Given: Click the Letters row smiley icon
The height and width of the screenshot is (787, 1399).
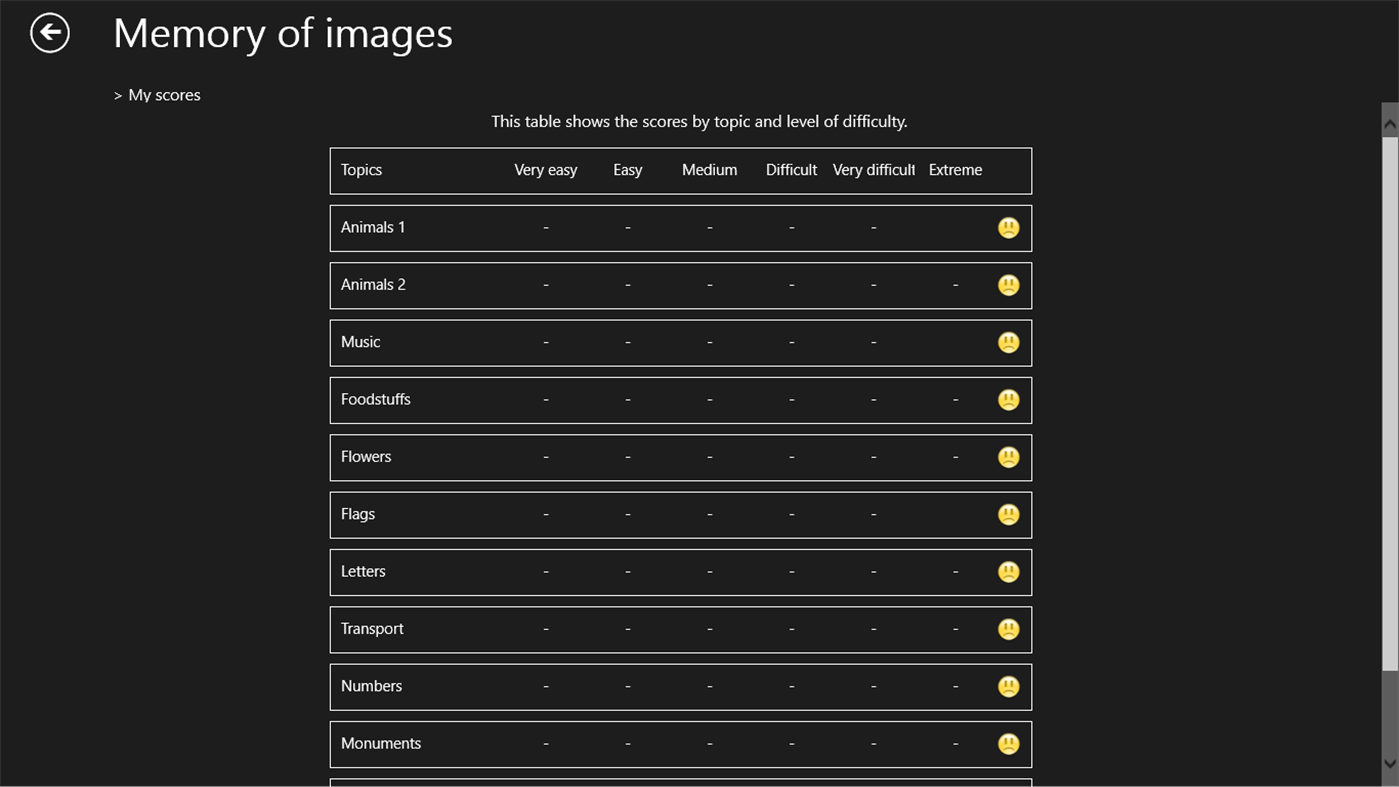Looking at the screenshot, I should click(1008, 571).
